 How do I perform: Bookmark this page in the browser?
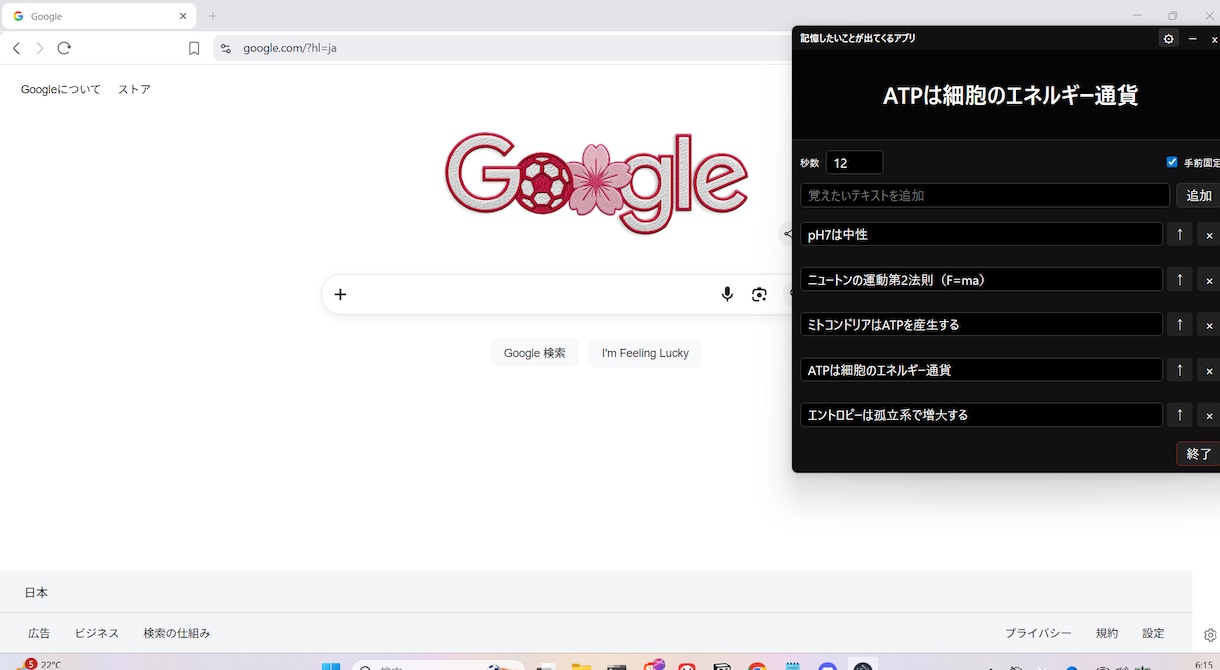(x=194, y=48)
